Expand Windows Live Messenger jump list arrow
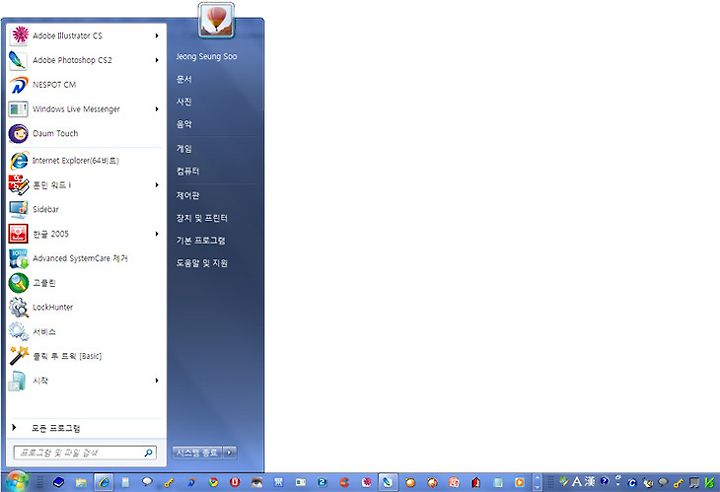Viewport: 720px width, 492px height. [x=157, y=109]
